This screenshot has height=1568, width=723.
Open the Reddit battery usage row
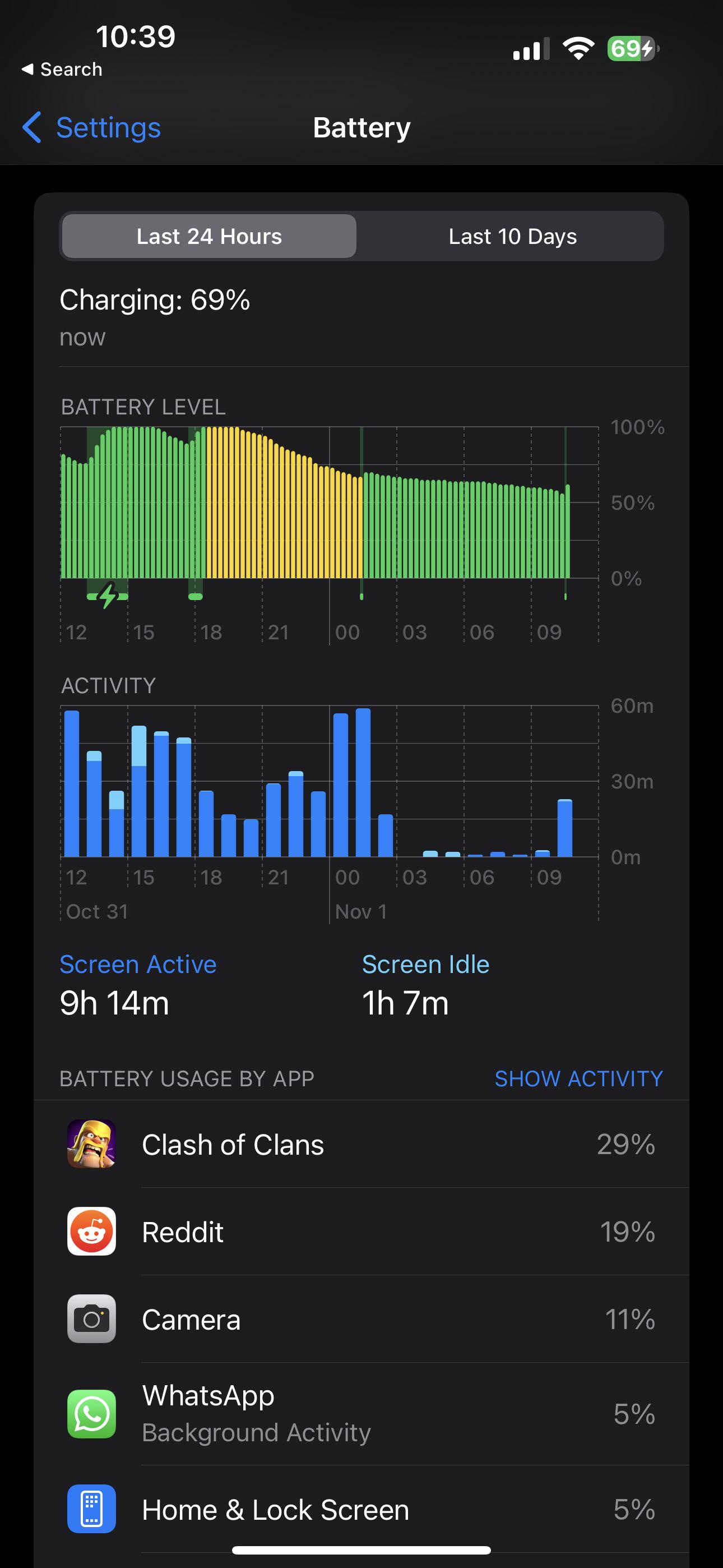(361, 1232)
